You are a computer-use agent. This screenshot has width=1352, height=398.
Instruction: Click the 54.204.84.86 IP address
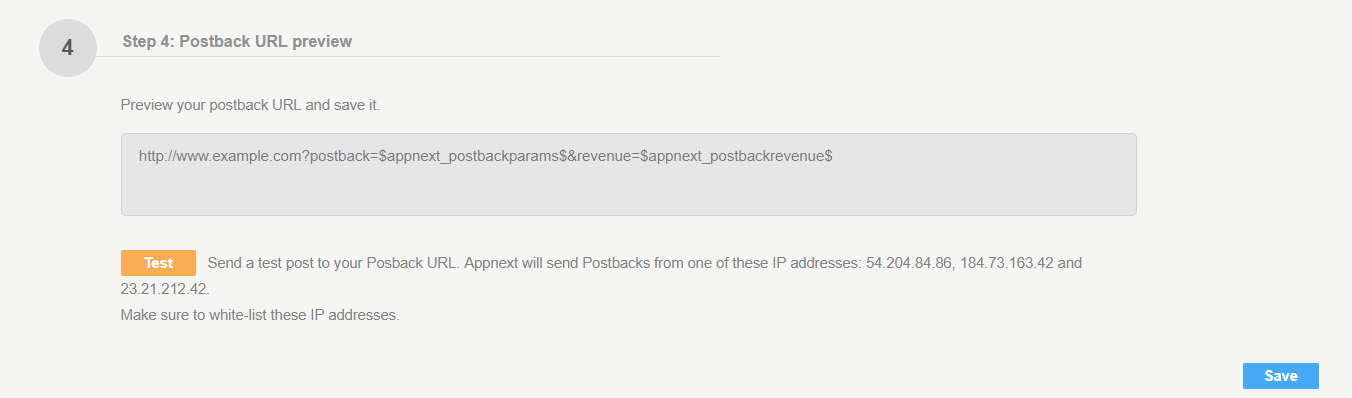pos(909,264)
